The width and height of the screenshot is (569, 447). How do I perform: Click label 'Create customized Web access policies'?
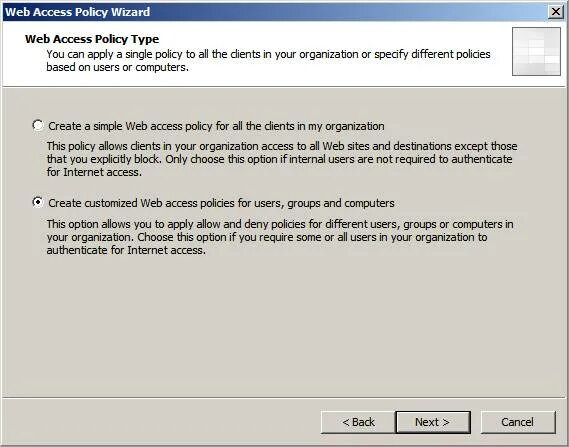221,203
